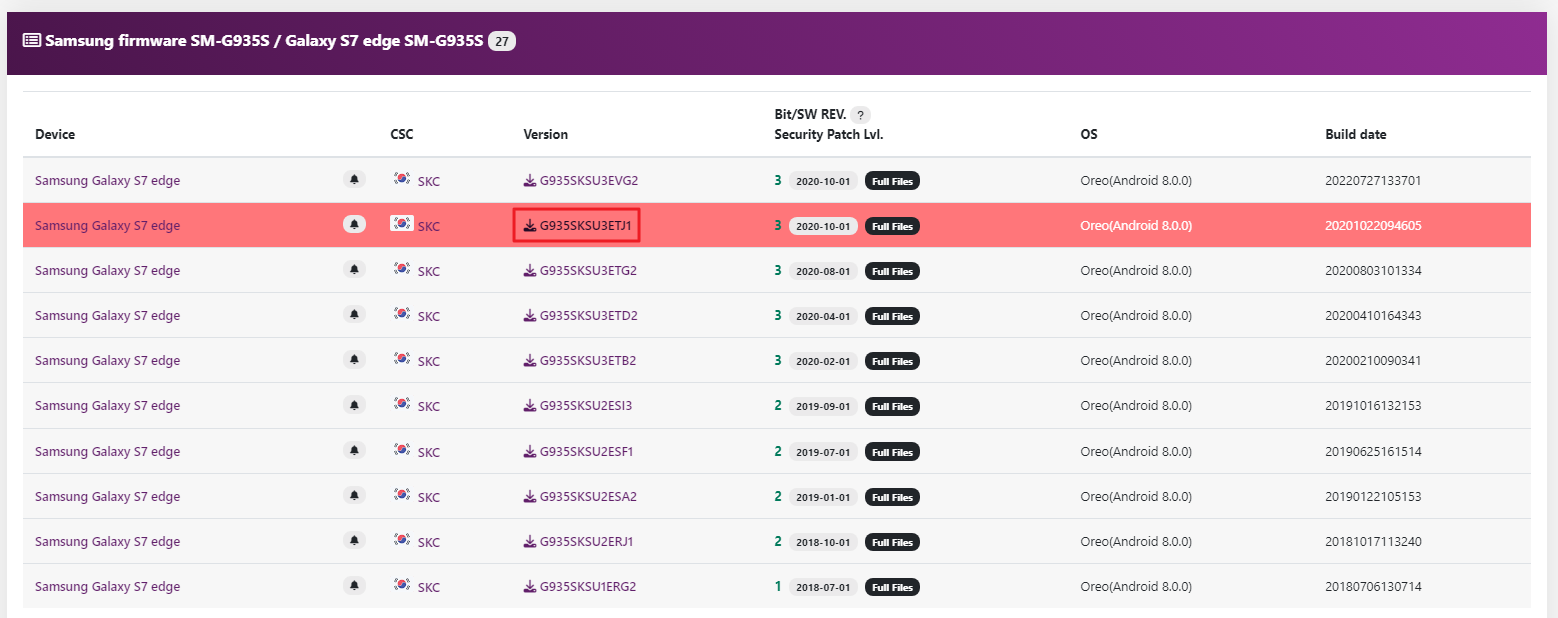This screenshot has width=1558, height=618.
Task: Click bell icon in G935SKSU3ETB2 row
Action: coord(354,359)
